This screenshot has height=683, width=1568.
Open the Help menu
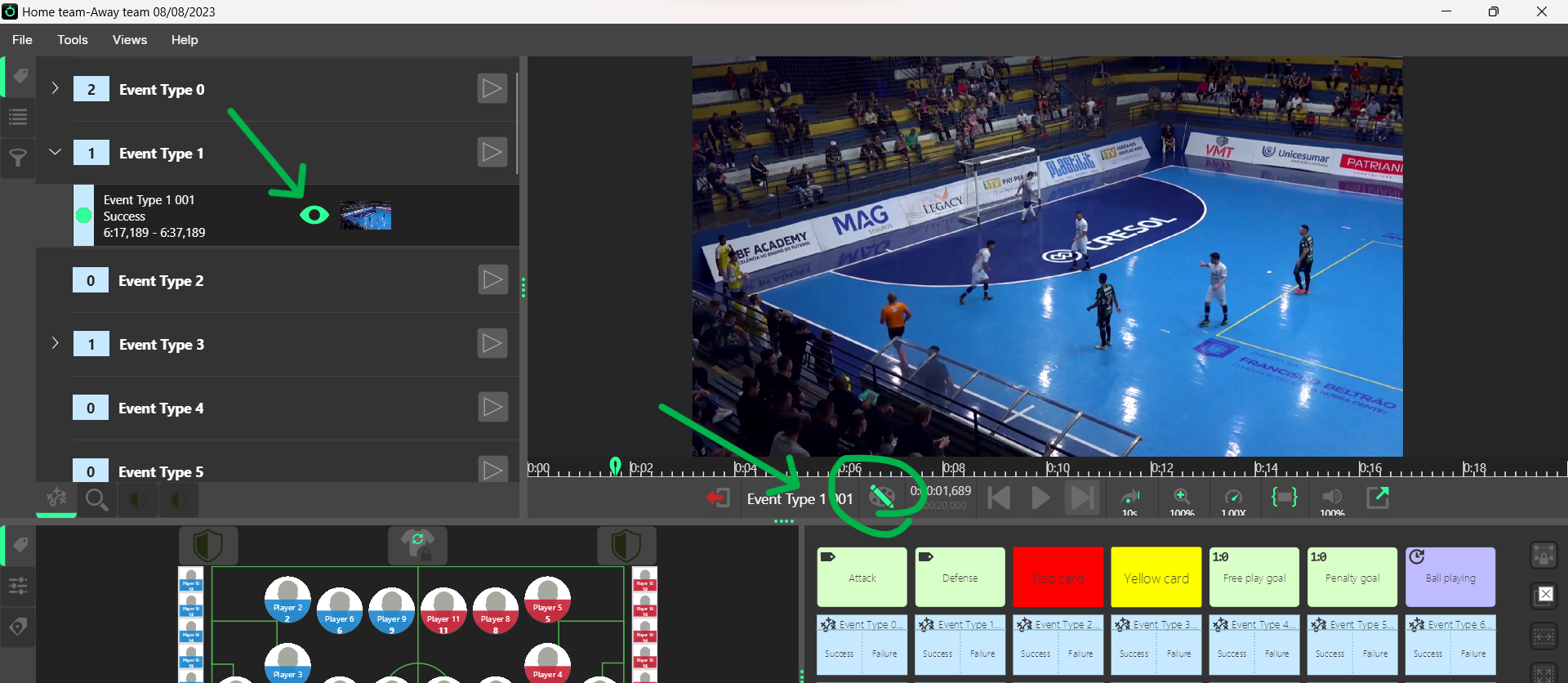tap(185, 40)
